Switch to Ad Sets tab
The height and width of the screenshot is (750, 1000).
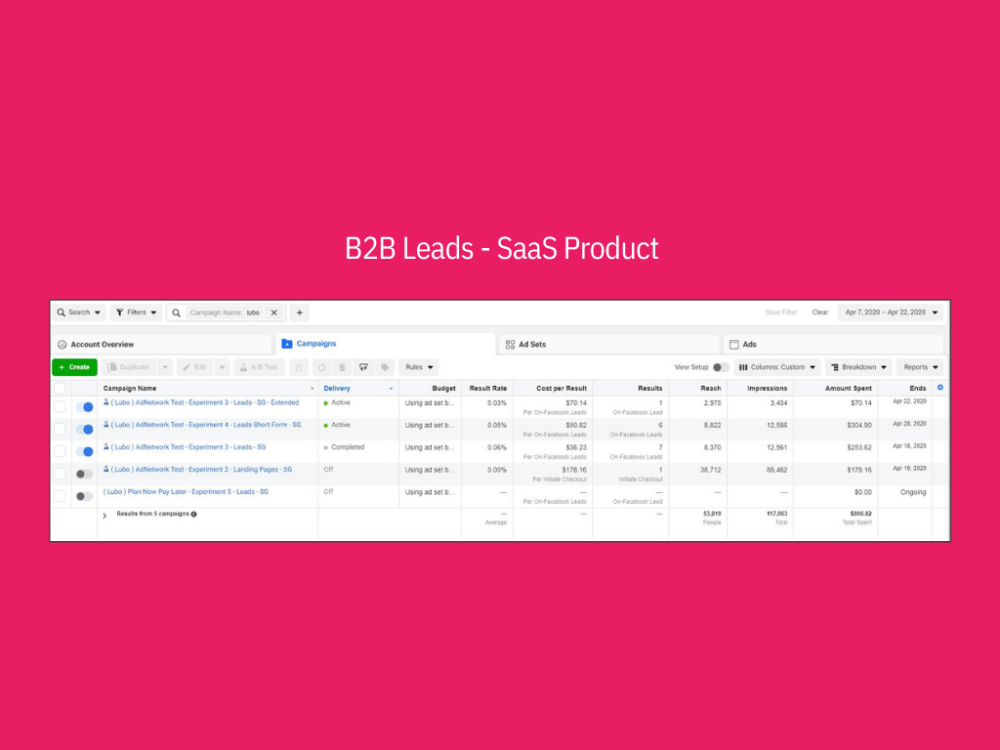609,344
